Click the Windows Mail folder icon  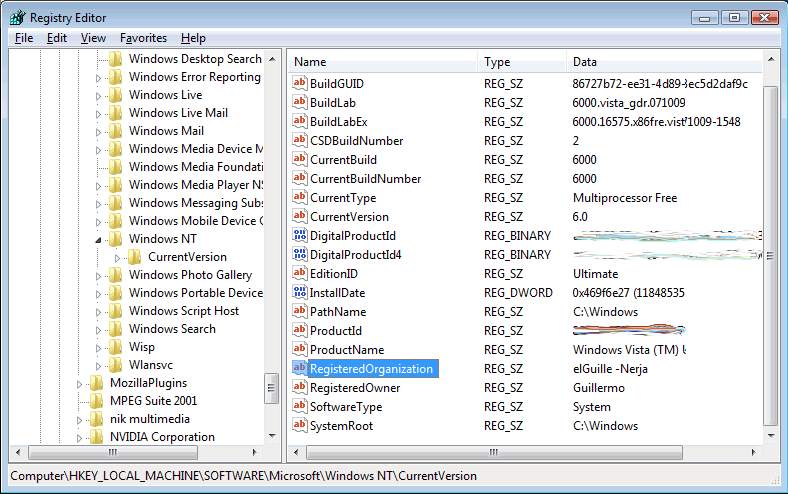[116, 131]
